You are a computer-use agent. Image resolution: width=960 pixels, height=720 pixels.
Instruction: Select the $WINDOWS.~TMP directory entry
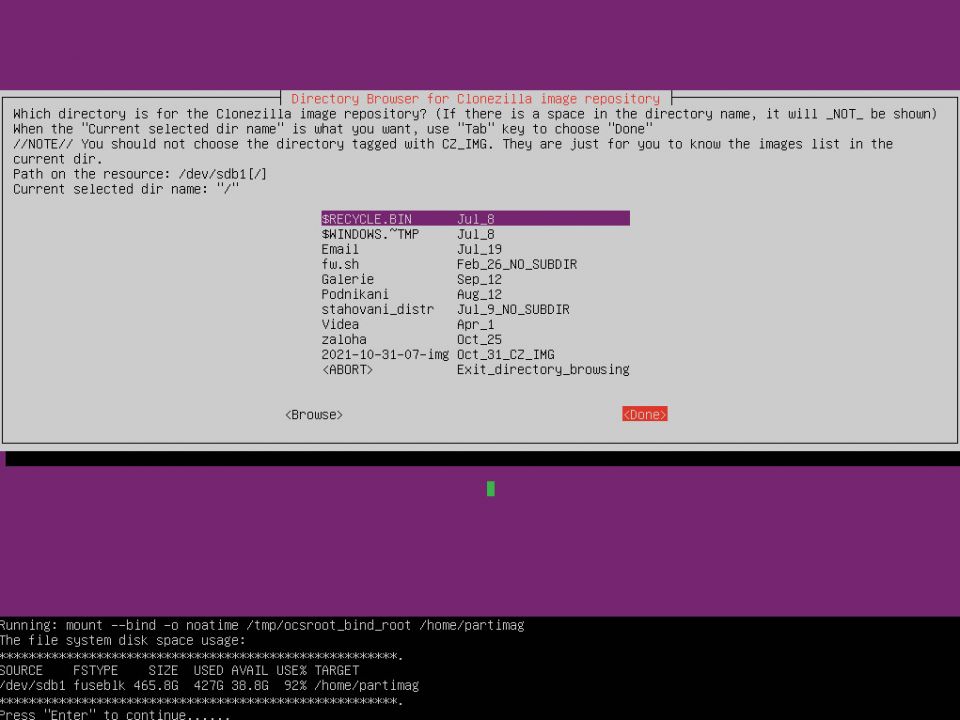pyautogui.click(x=475, y=234)
